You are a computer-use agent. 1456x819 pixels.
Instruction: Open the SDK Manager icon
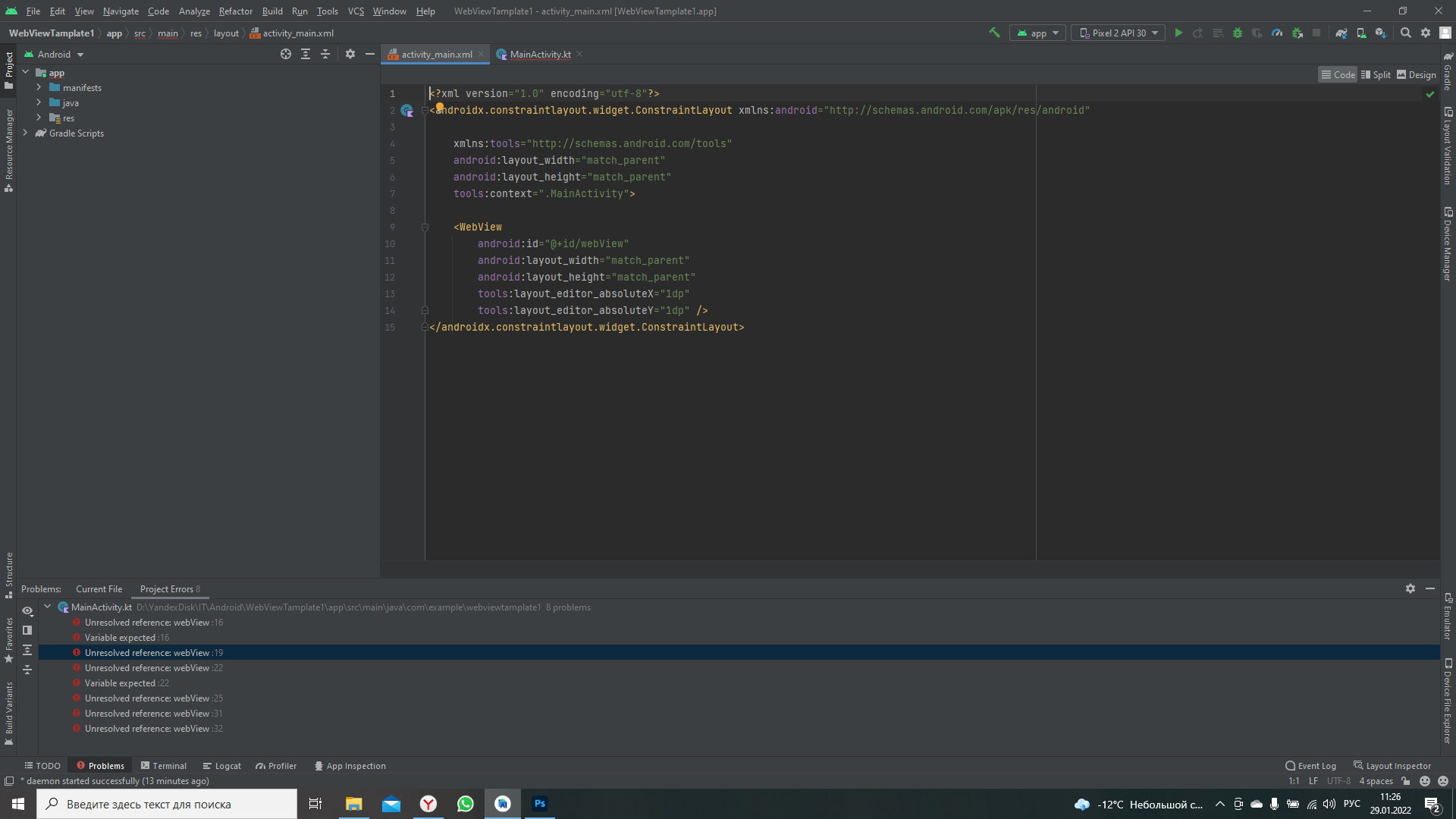(1381, 33)
